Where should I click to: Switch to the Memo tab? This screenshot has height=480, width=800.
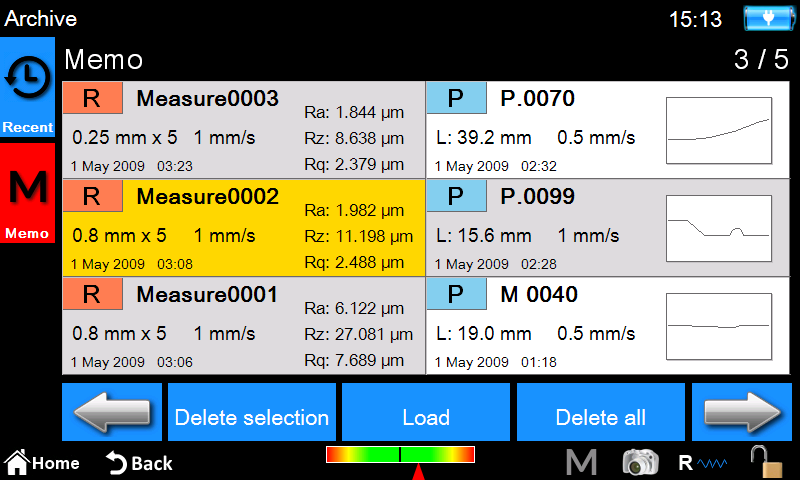click(x=28, y=193)
